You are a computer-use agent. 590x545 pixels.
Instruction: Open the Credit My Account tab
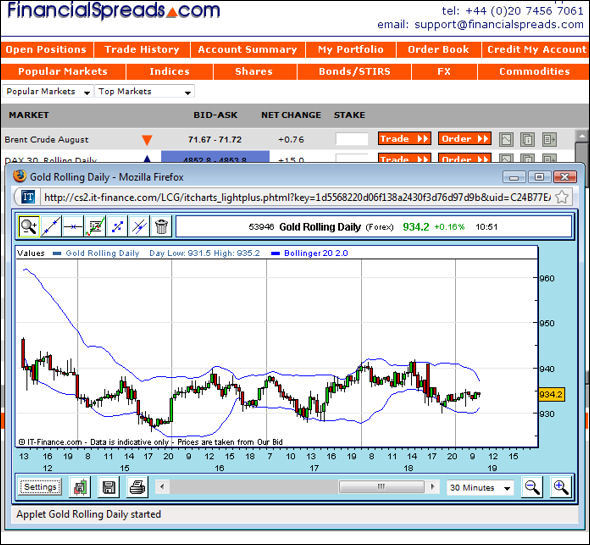536,50
